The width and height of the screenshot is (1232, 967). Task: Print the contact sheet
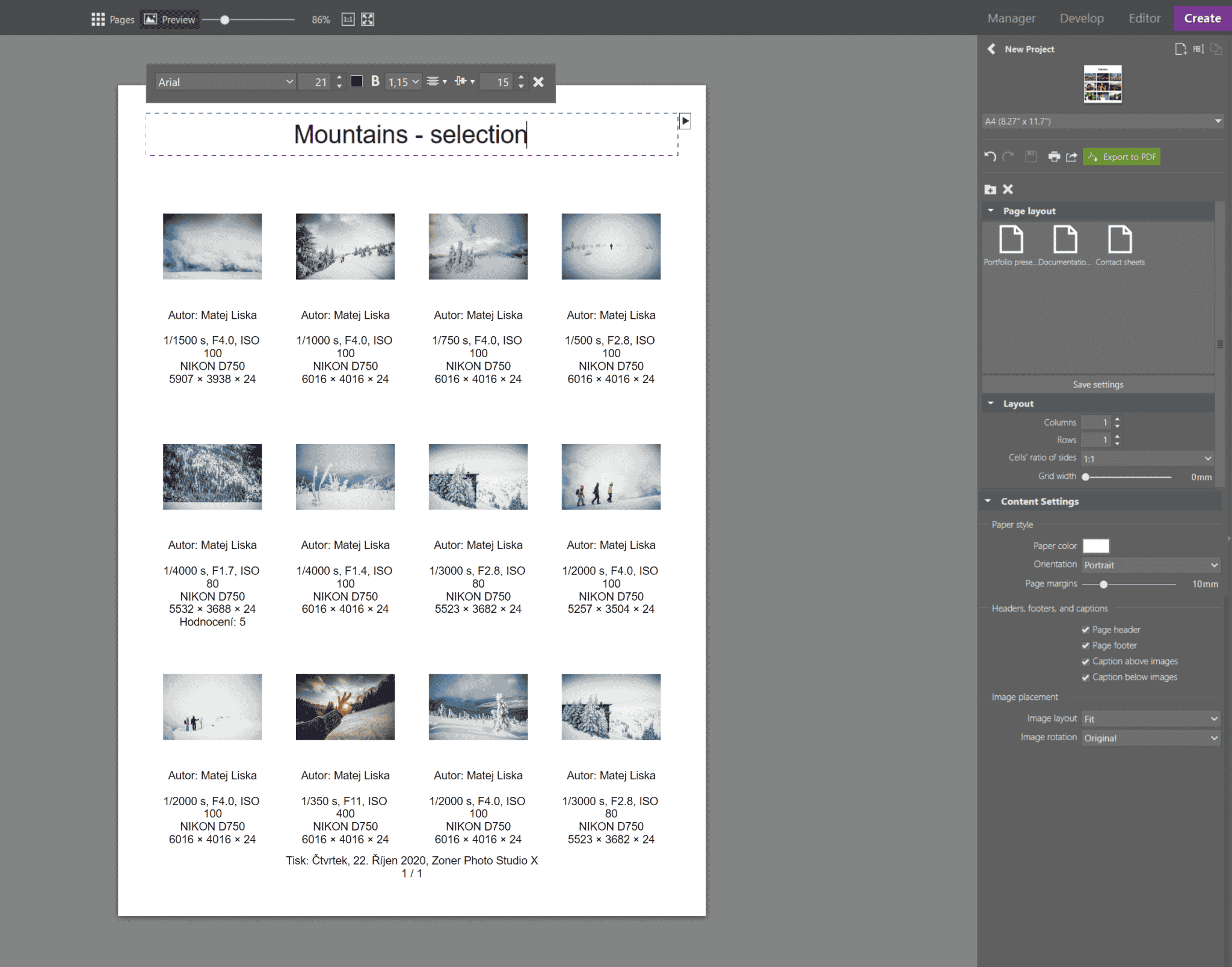click(1055, 156)
